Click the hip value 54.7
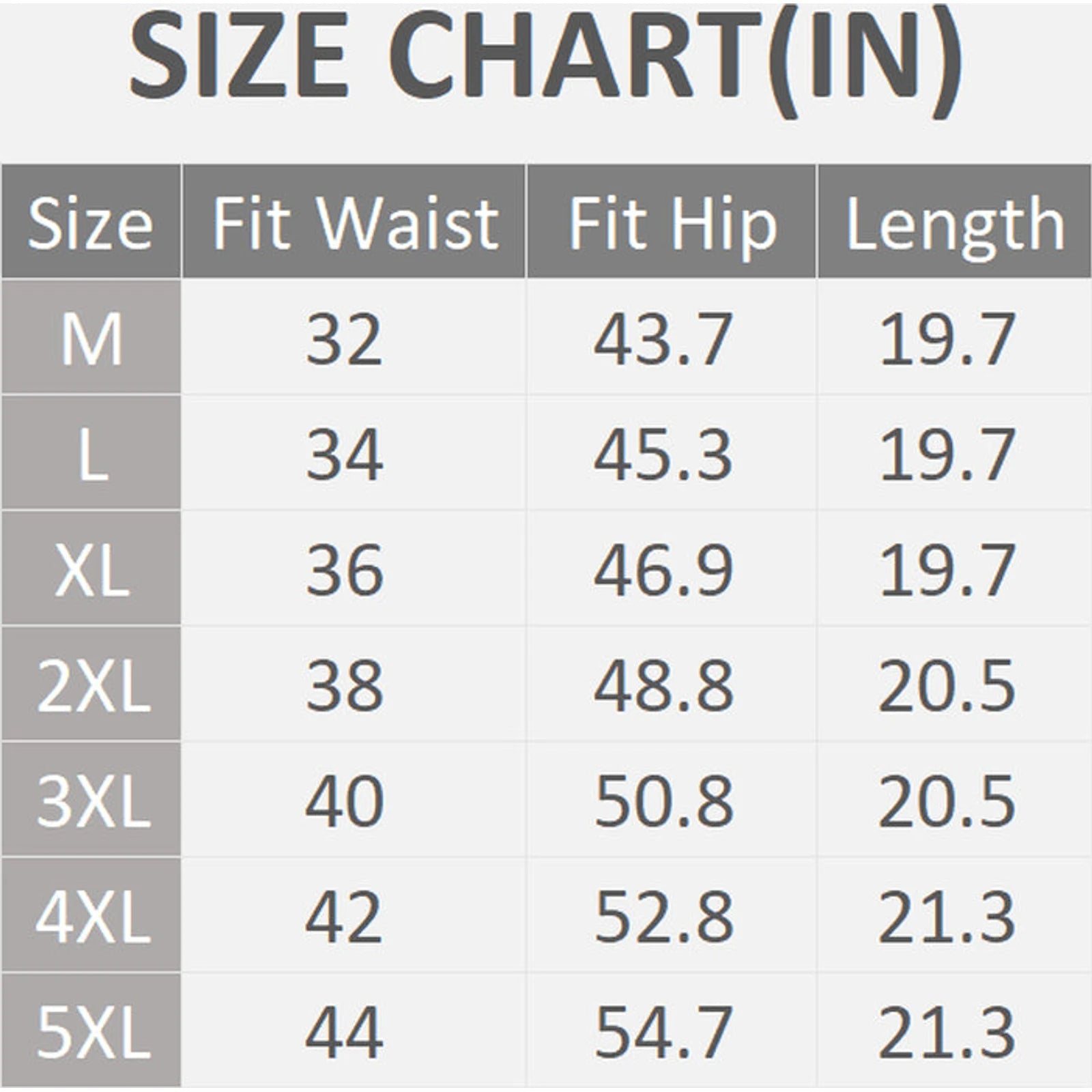 663,1031
